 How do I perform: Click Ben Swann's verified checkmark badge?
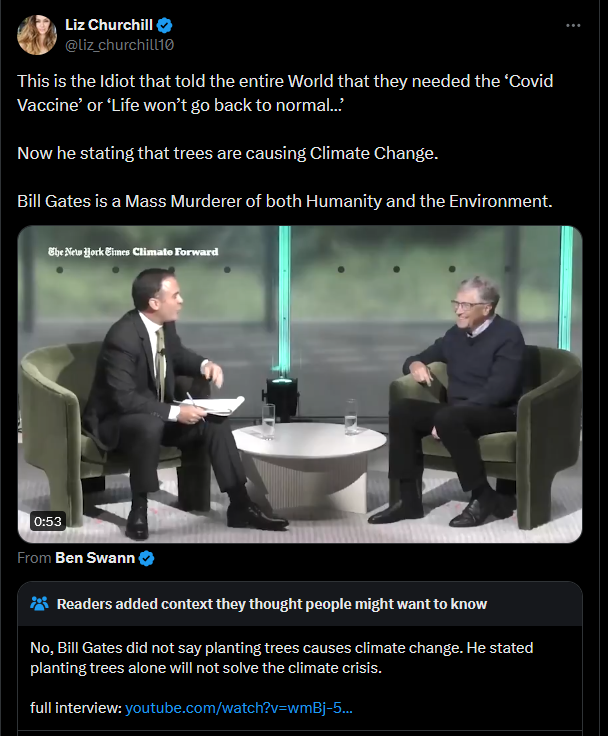pos(147,558)
